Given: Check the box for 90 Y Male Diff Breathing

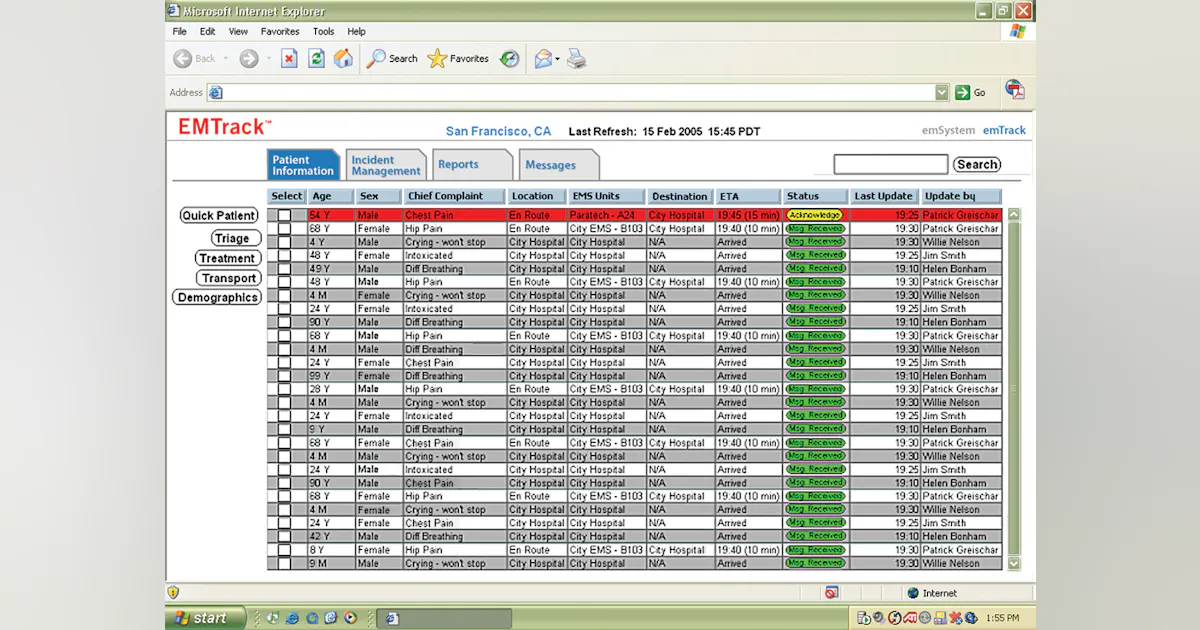Looking at the screenshot, I should tap(284, 322).
